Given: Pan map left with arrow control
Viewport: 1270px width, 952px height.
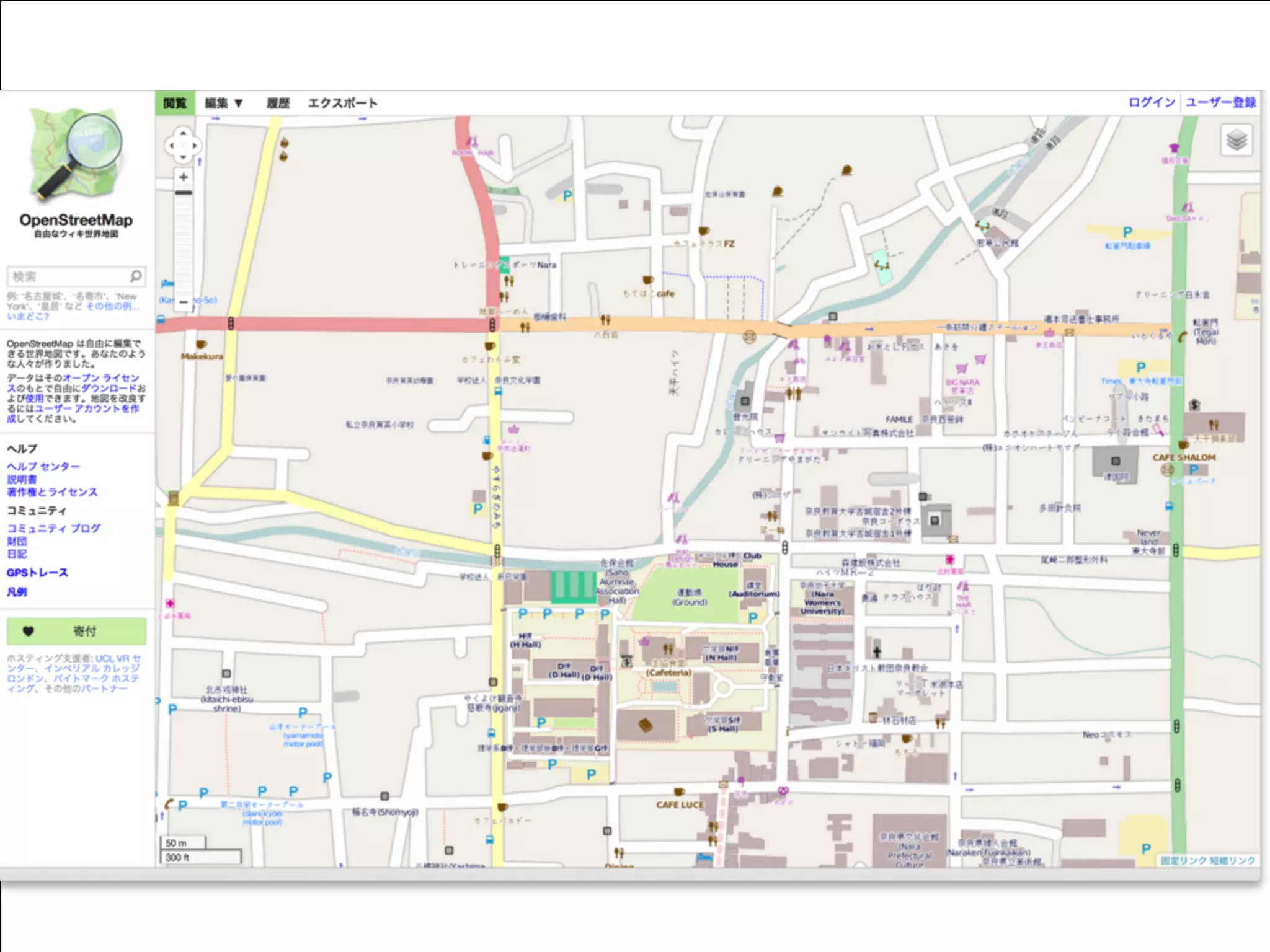Looking at the screenshot, I should point(171,146).
